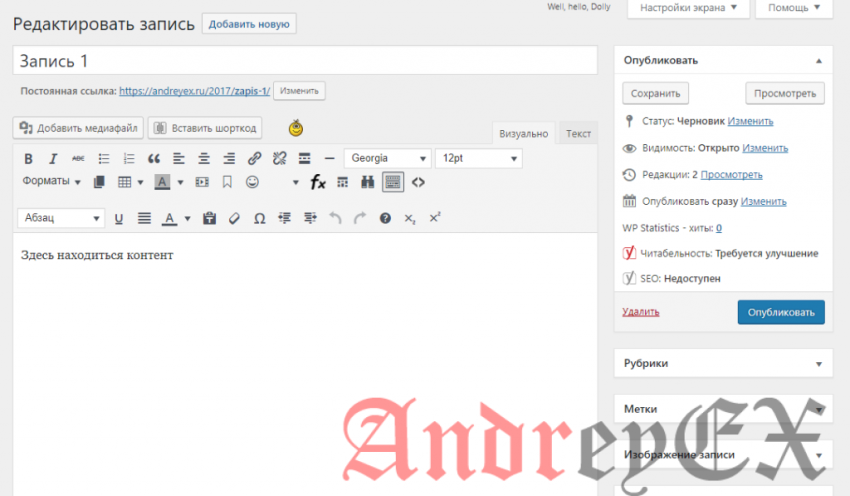
Task: Click the blue Опубликовать button
Action: (781, 312)
